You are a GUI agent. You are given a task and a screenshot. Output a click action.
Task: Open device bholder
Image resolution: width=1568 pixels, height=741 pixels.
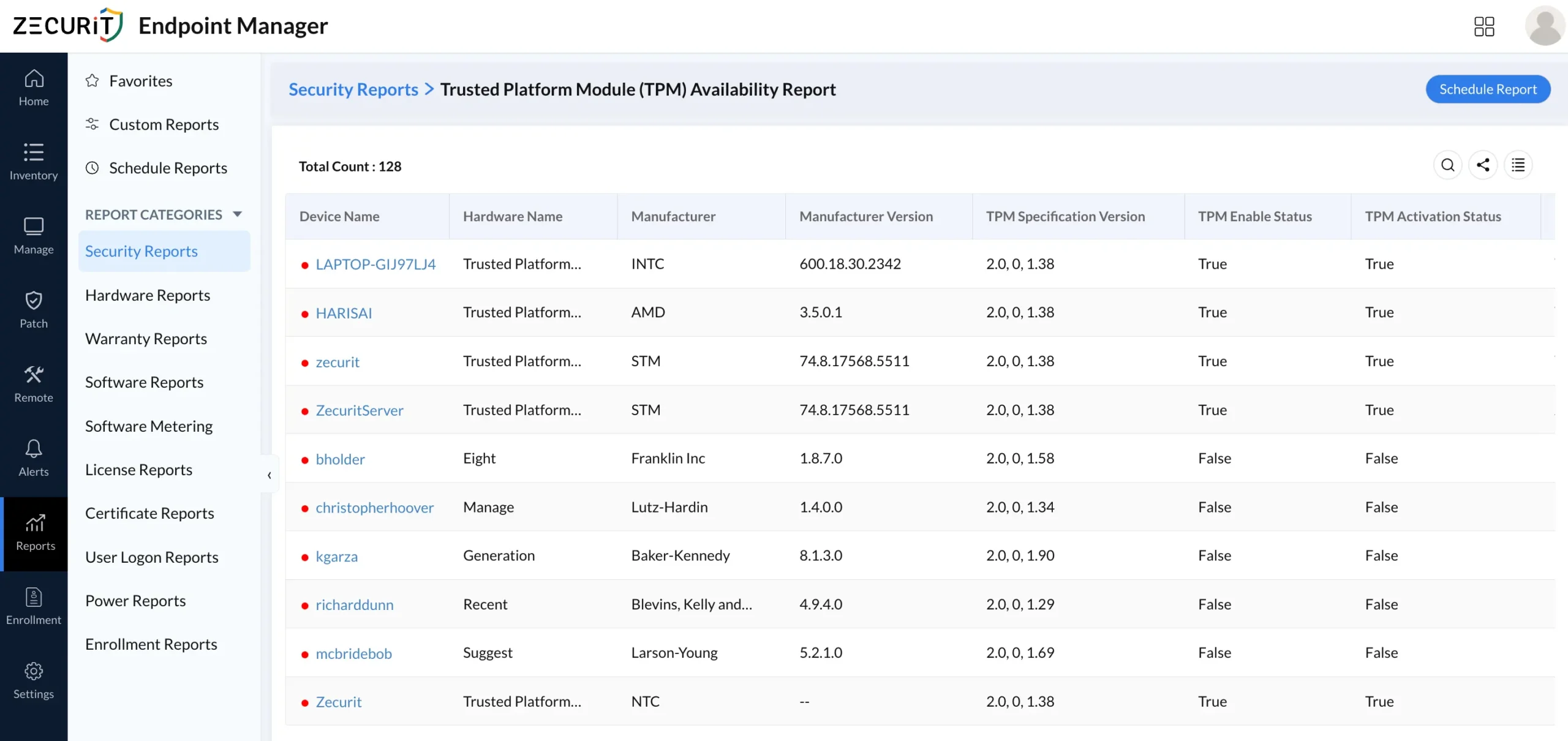[340, 459]
